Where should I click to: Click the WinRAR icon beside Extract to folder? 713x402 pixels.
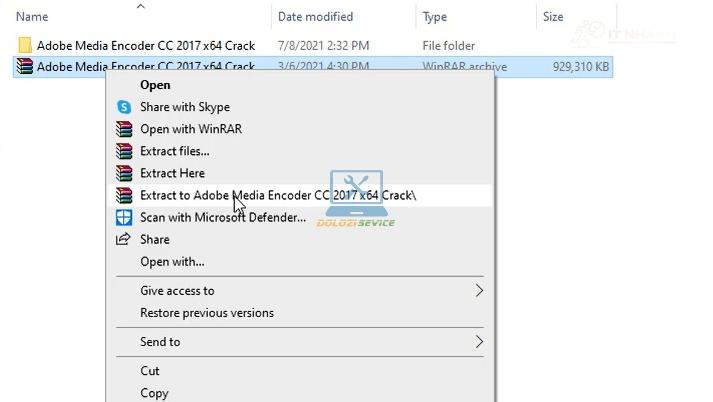[x=124, y=195]
